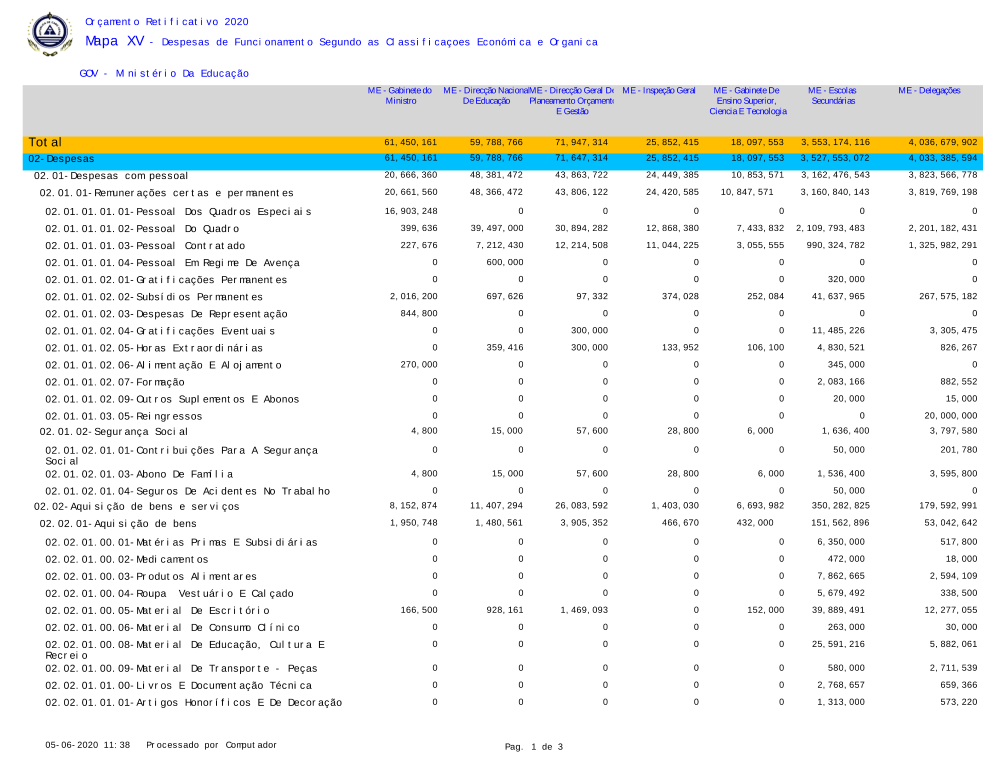Viewport: 1000px width, 773px height.
Task: Click the Mapa XV title heading
Action: [101, 41]
